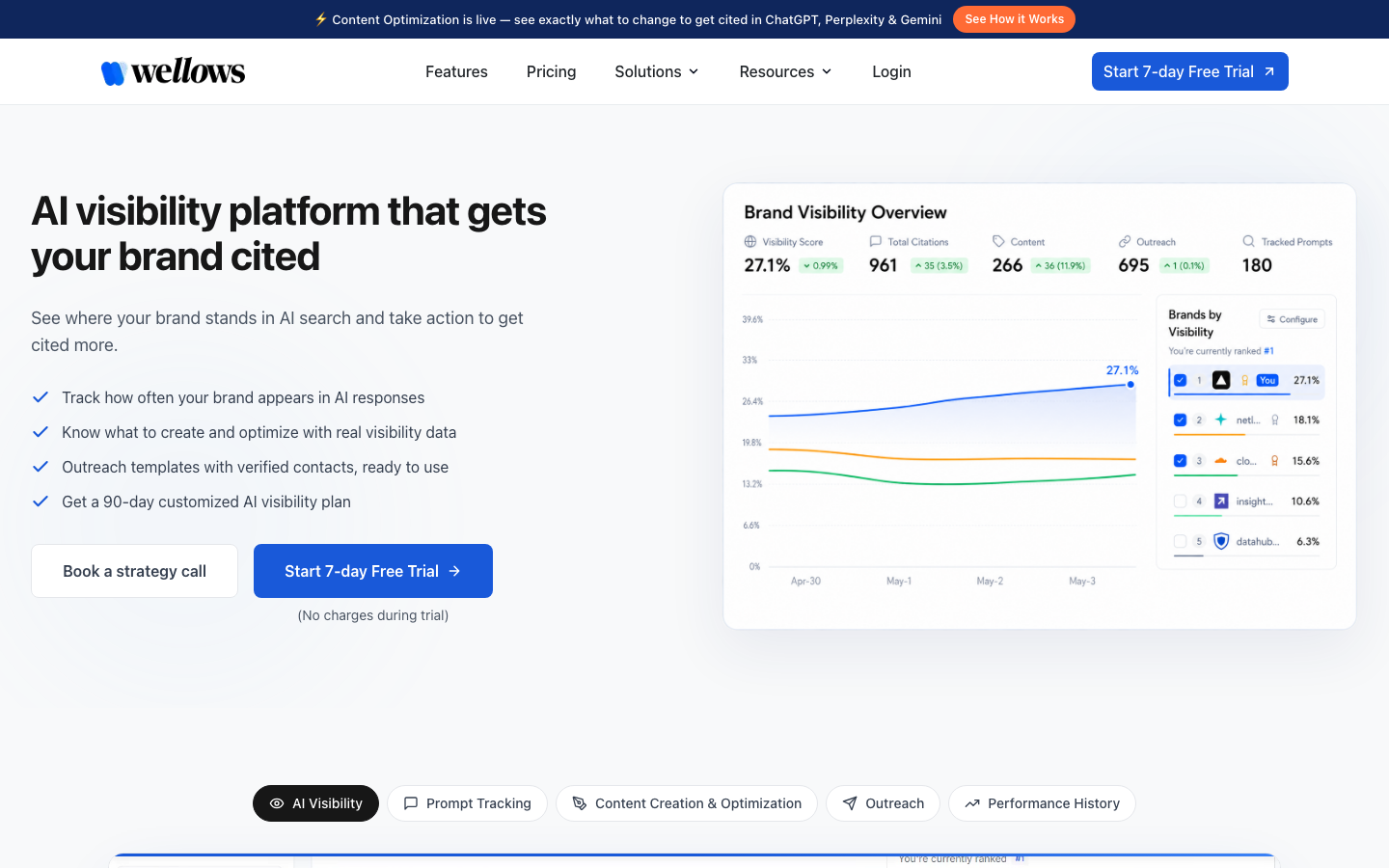
Task: Click the orange cloud logo of clo... brand
Action: click(x=1221, y=460)
